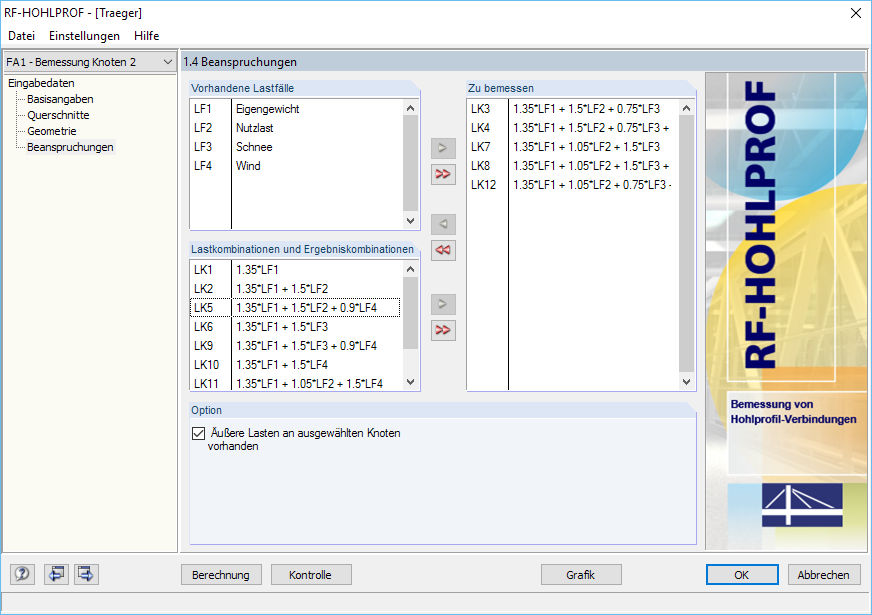The width and height of the screenshot is (872, 615).
Task: Transfer LK5 combination with lower single arrow
Action: point(443,304)
